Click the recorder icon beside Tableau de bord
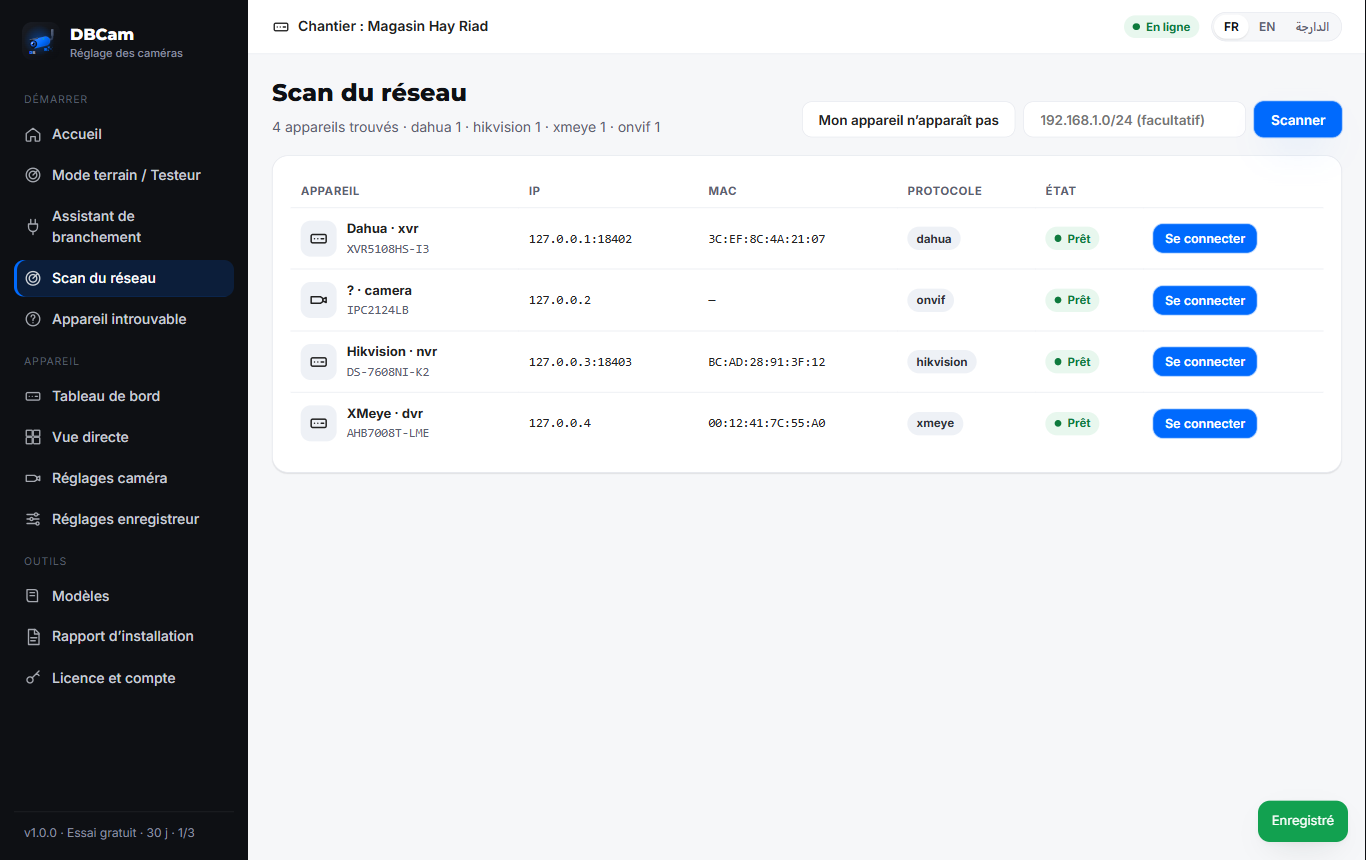1366x860 pixels. coord(33,397)
